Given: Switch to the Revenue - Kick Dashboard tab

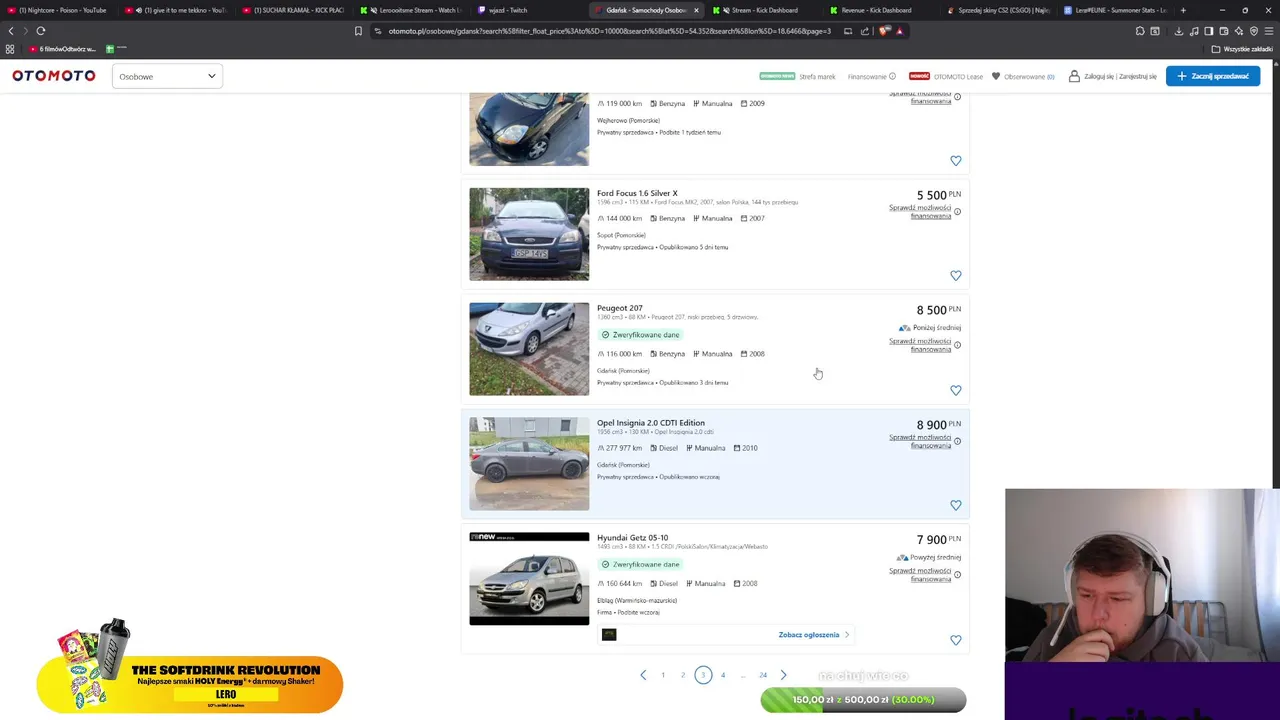Looking at the screenshot, I should (877, 10).
